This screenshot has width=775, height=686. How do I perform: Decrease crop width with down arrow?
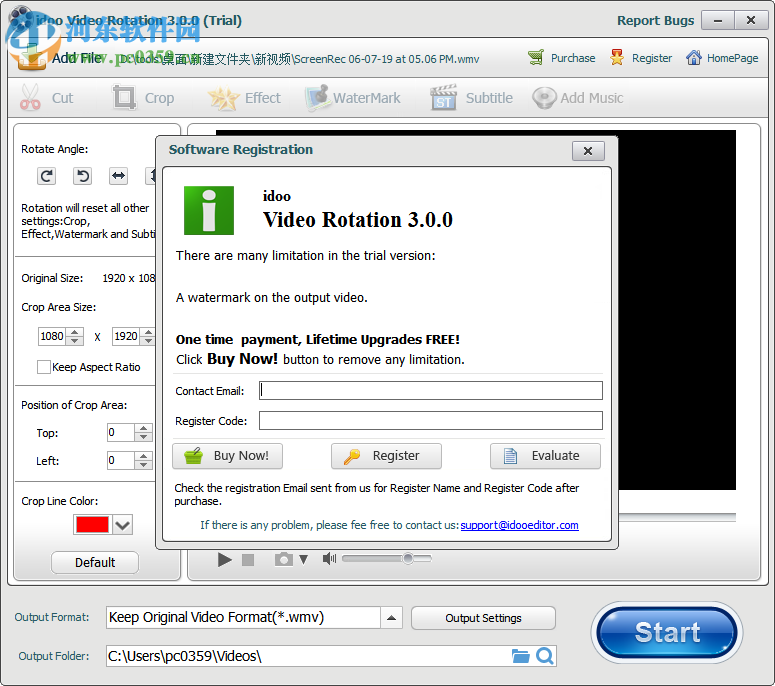pyautogui.click(x=75, y=341)
